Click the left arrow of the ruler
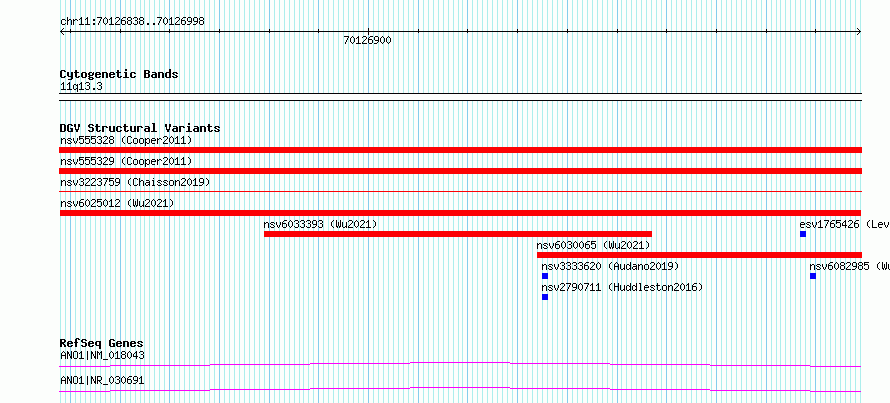Viewport: 890px width, 403px height. pos(64,32)
